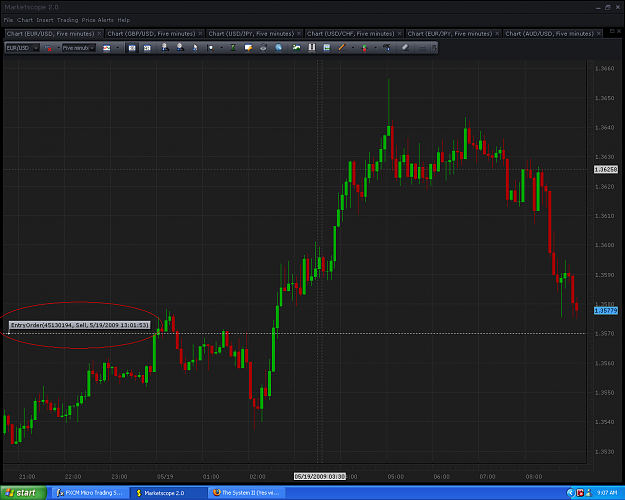Click the red system tray icon
This screenshot has width=625, height=500.
pos(580,493)
